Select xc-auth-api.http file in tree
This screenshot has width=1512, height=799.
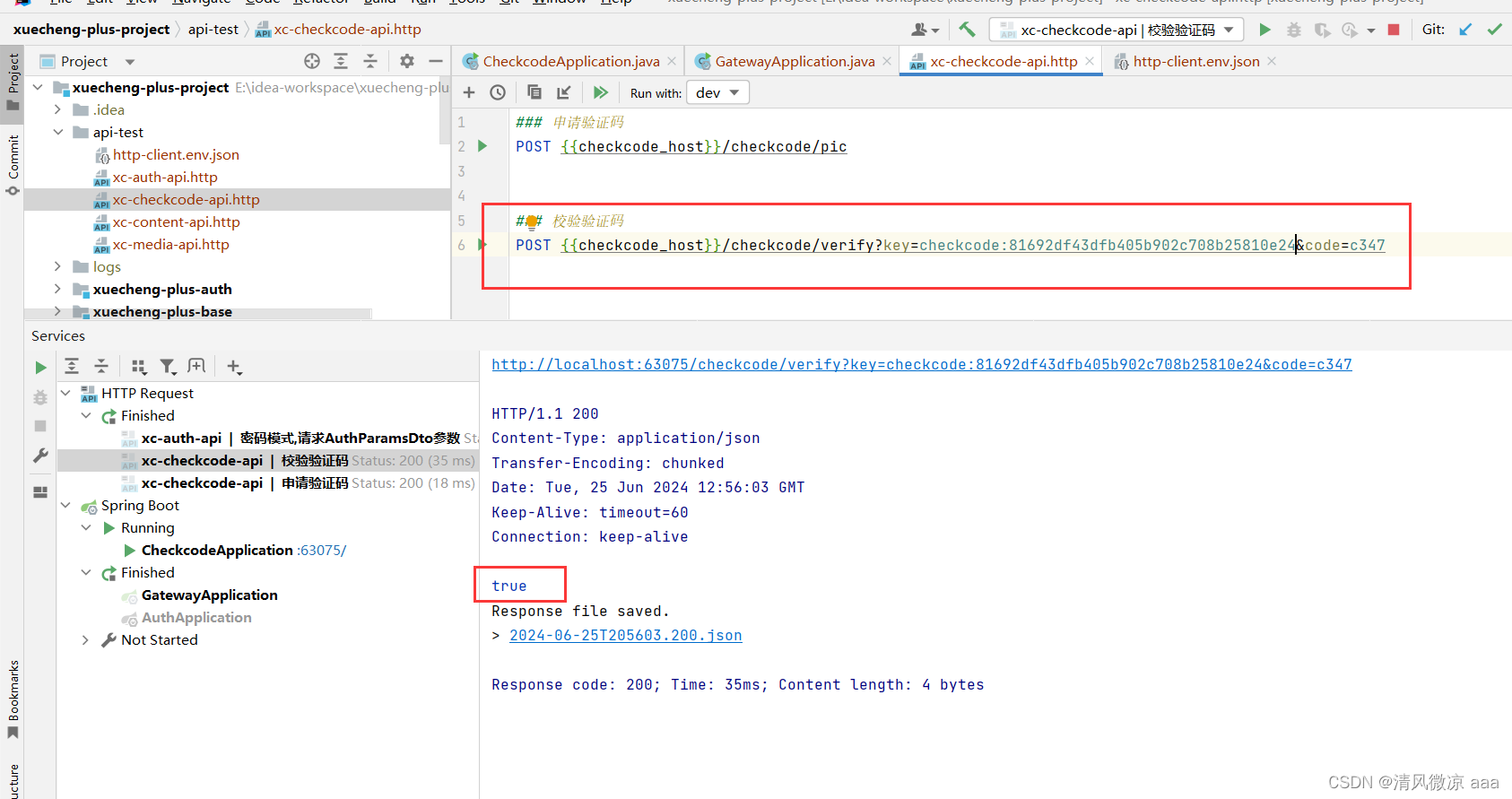tap(165, 177)
